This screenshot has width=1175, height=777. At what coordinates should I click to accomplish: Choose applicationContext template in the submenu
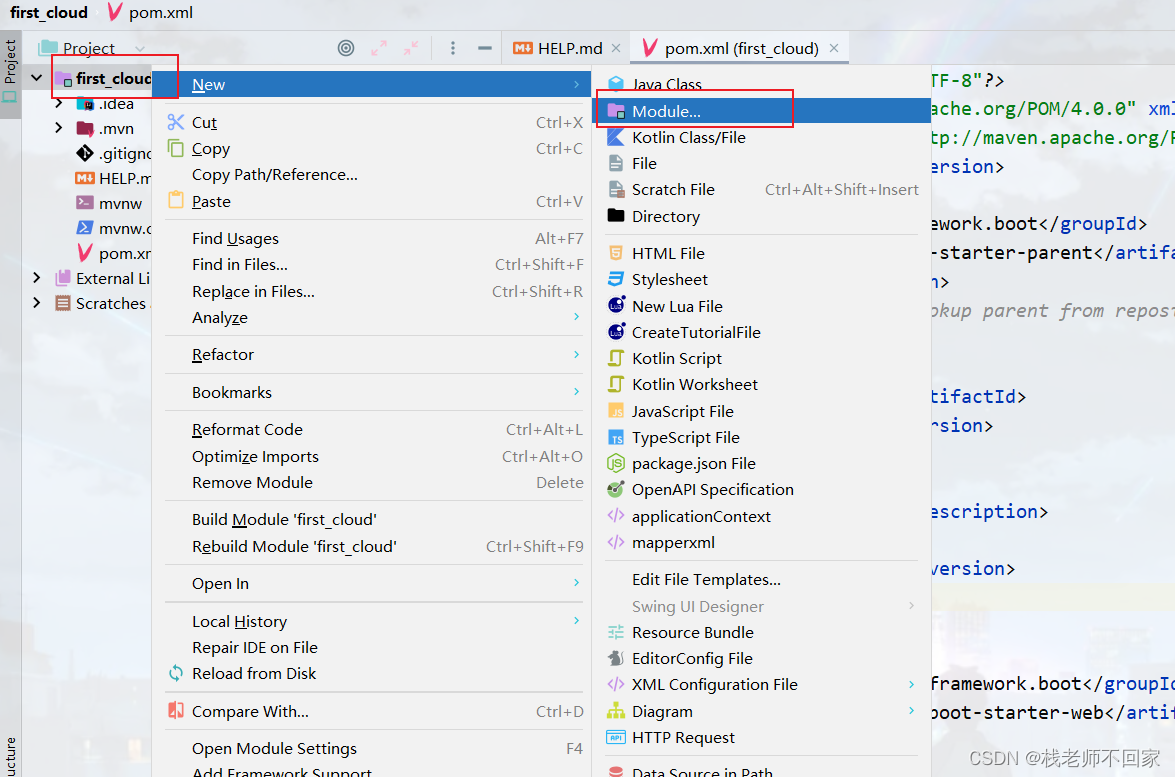(762, 516)
